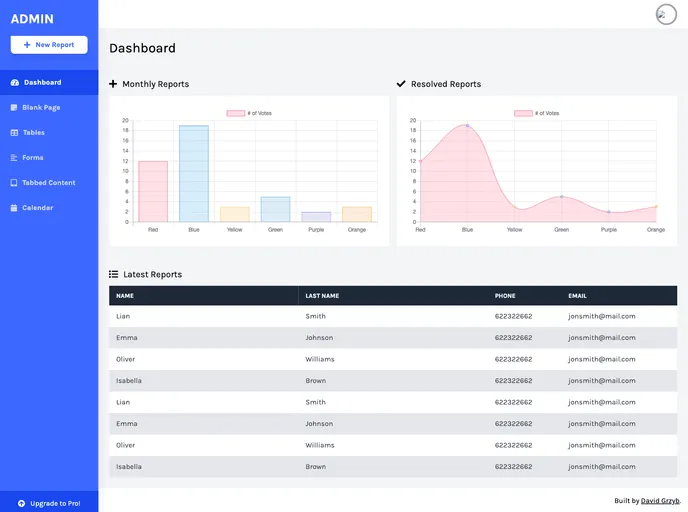The height and width of the screenshot is (512, 688).
Task: Toggle the Resolved Reports '# of Votes' legend
Action: pos(537,113)
